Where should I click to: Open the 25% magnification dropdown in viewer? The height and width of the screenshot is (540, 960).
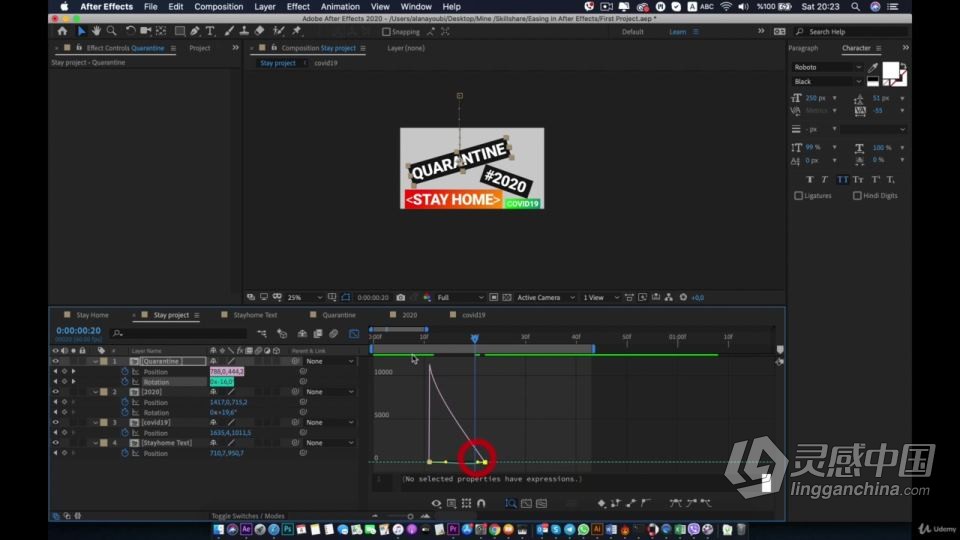(305, 298)
